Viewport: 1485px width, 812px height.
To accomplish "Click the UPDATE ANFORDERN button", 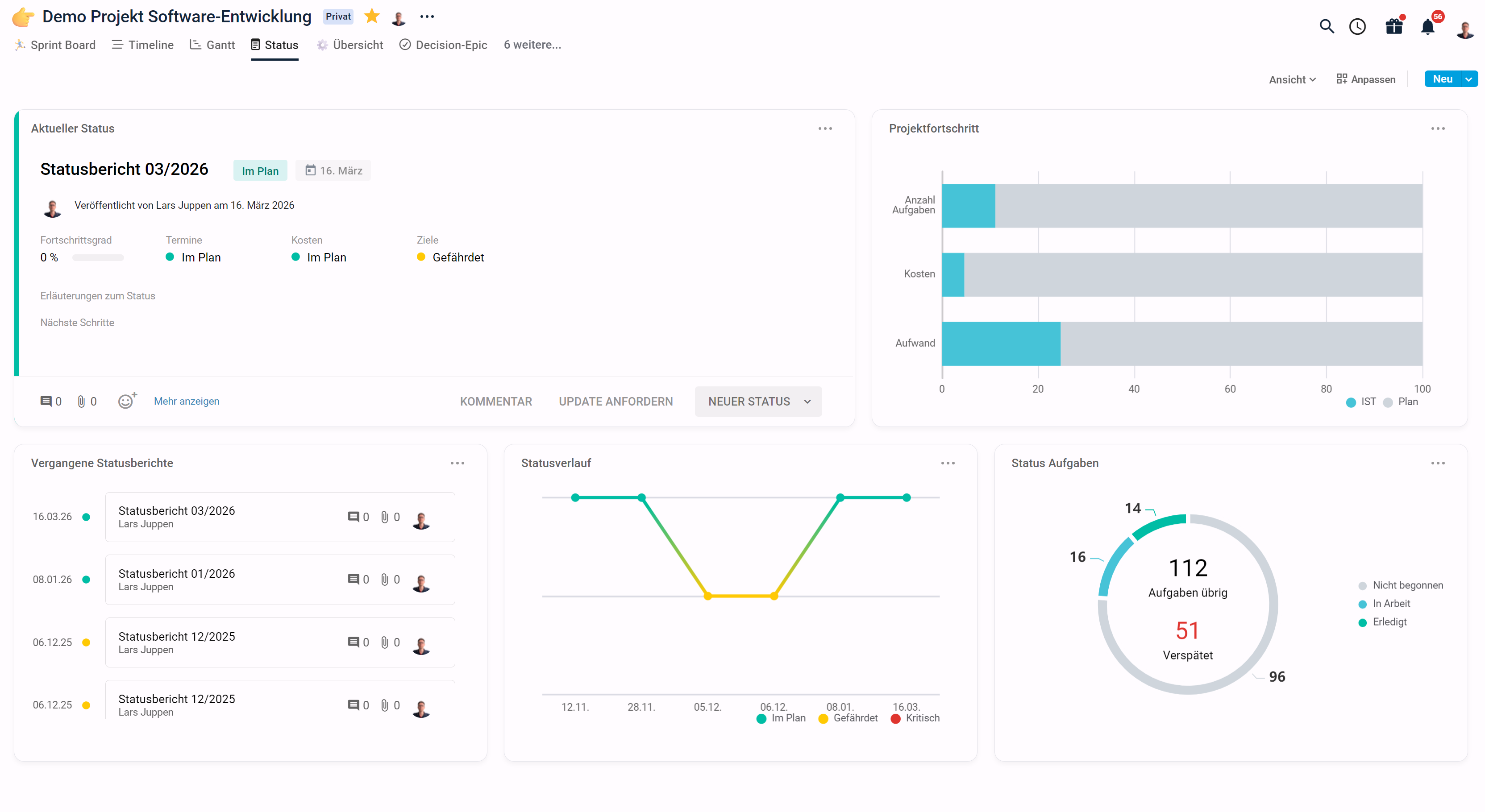I will click(x=616, y=402).
